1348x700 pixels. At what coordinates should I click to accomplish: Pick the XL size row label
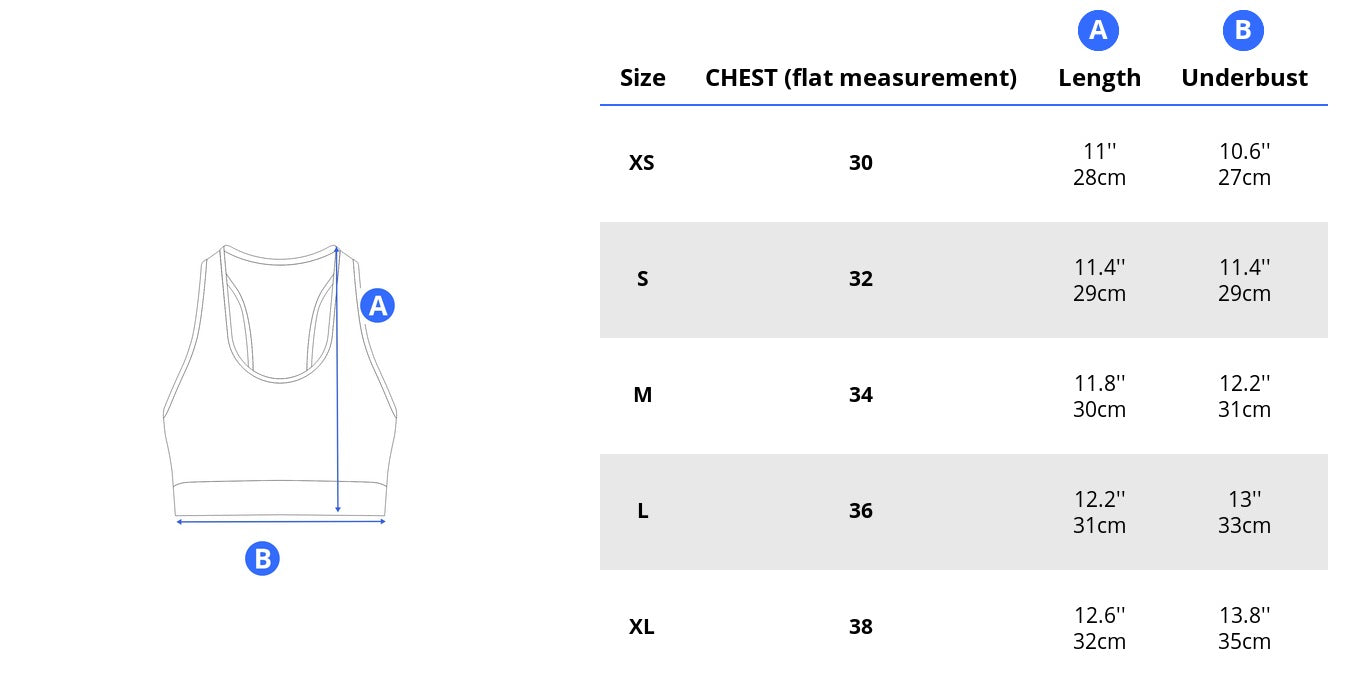(x=642, y=627)
